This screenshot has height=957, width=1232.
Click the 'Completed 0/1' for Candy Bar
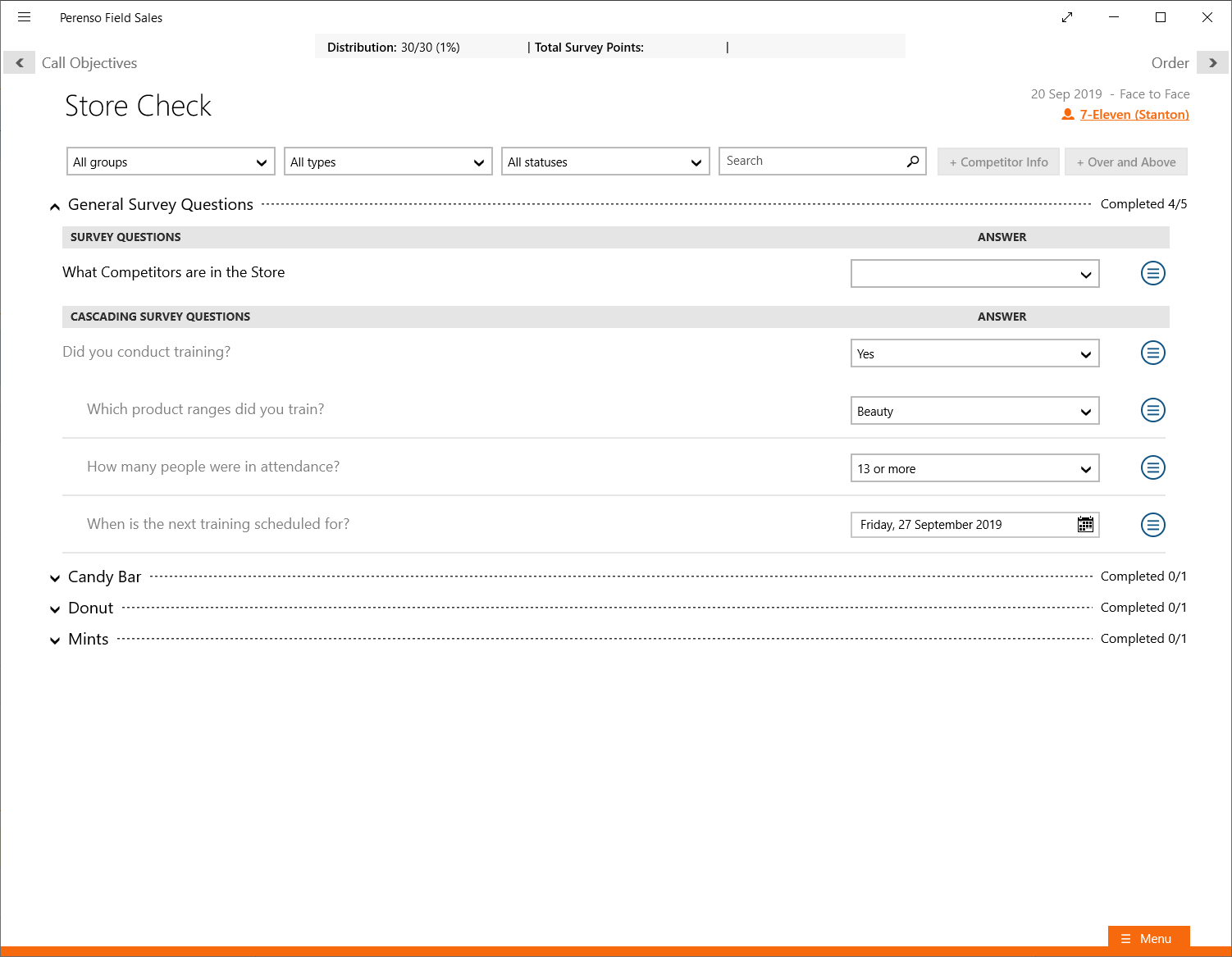click(1143, 576)
